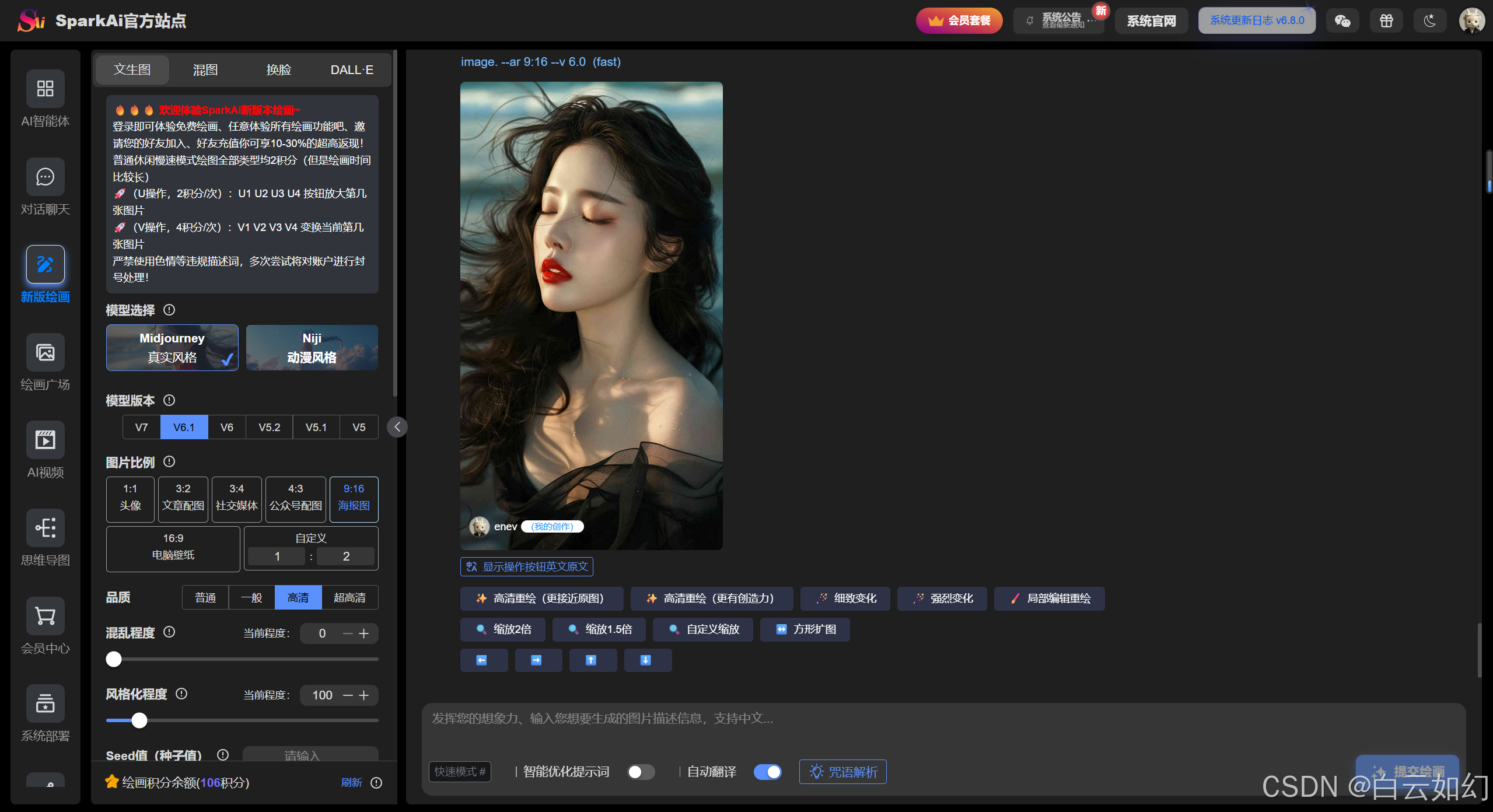Switch dark mode with moon icon
1493x812 pixels.
[x=1429, y=21]
